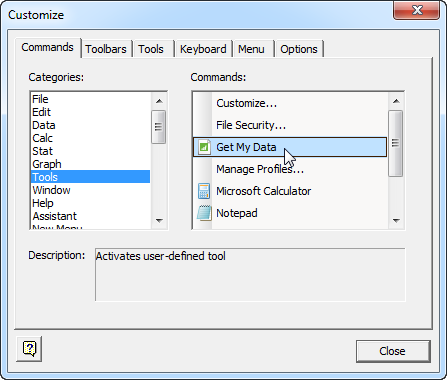Screen dimensions: 447x380
Task: Select Calc category
Action: (90, 138)
